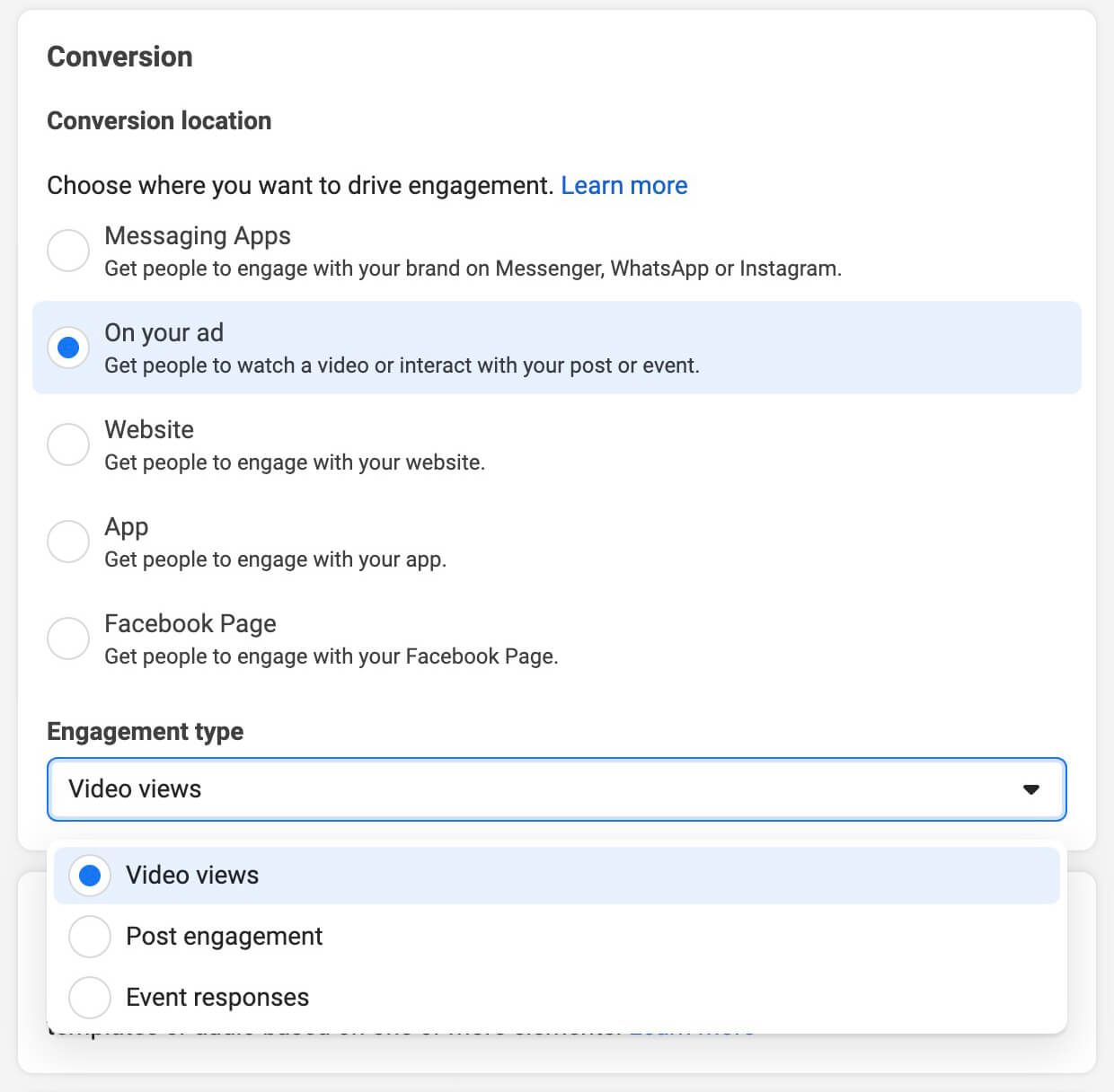The height and width of the screenshot is (1092, 1114).
Task: Click the engage with your website description
Action: (x=295, y=463)
